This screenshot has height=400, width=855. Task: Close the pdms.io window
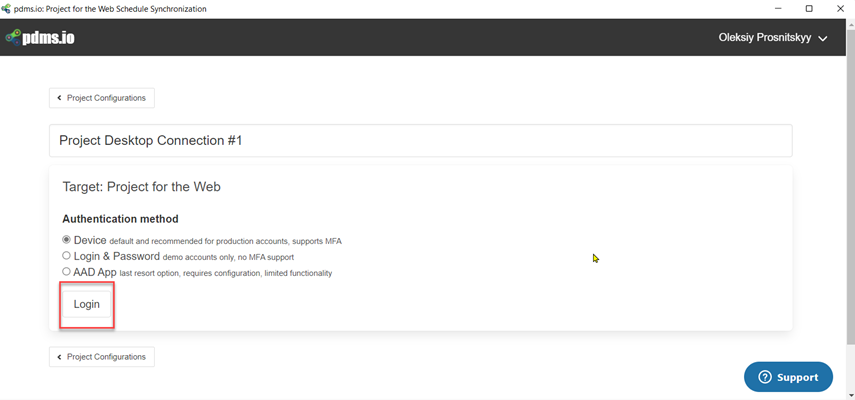pyautogui.click(x=840, y=9)
